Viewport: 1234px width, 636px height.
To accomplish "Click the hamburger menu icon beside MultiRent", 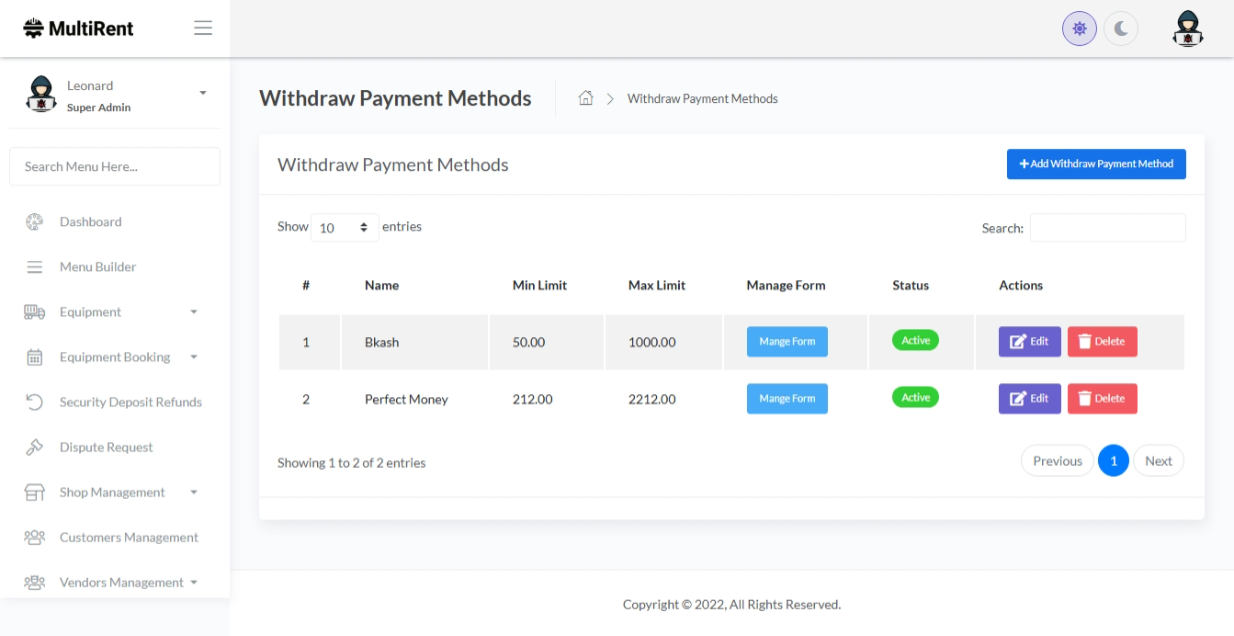I will (x=203, y=28).
